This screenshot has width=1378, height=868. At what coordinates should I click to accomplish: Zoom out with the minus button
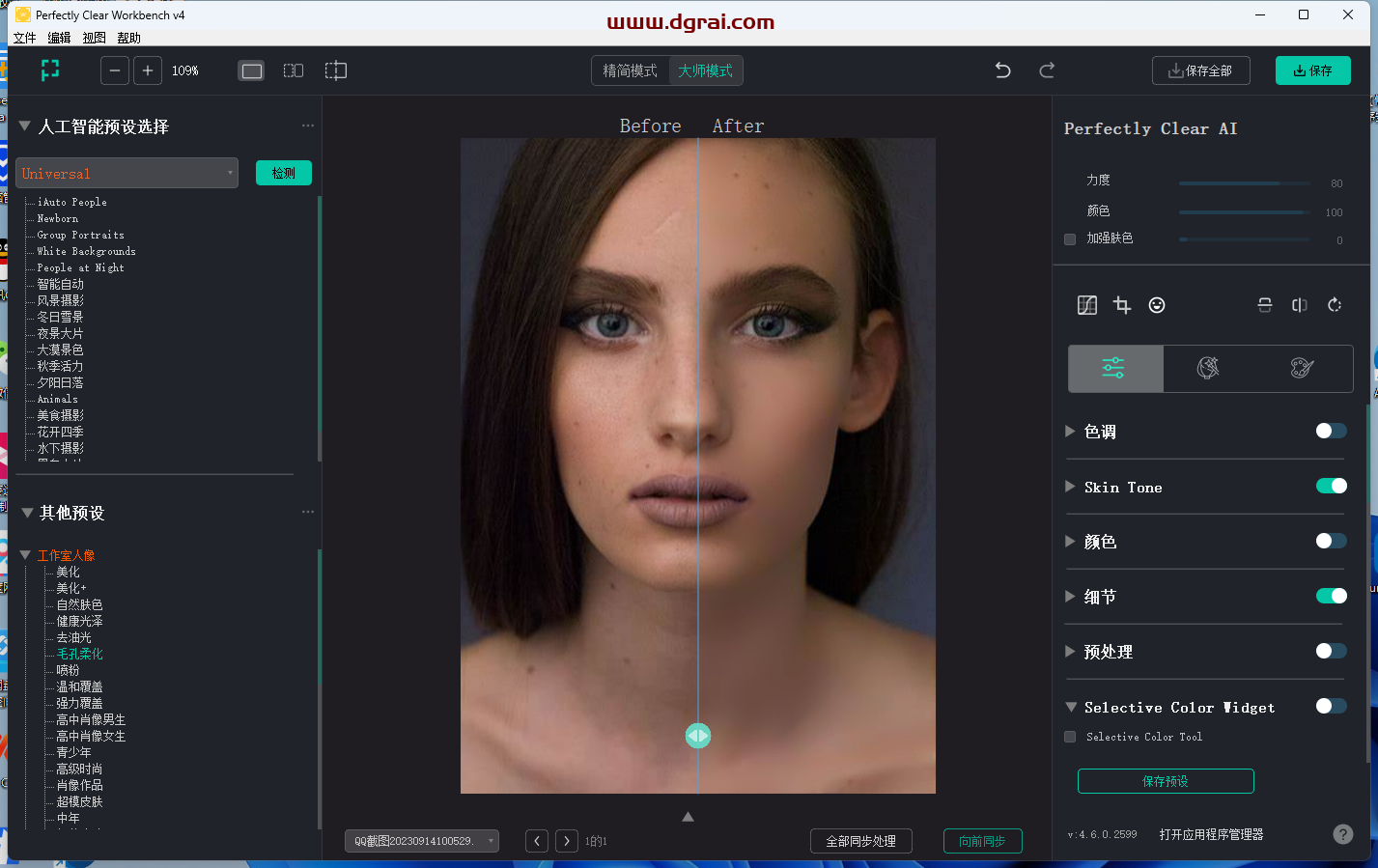tap(115, 70)
